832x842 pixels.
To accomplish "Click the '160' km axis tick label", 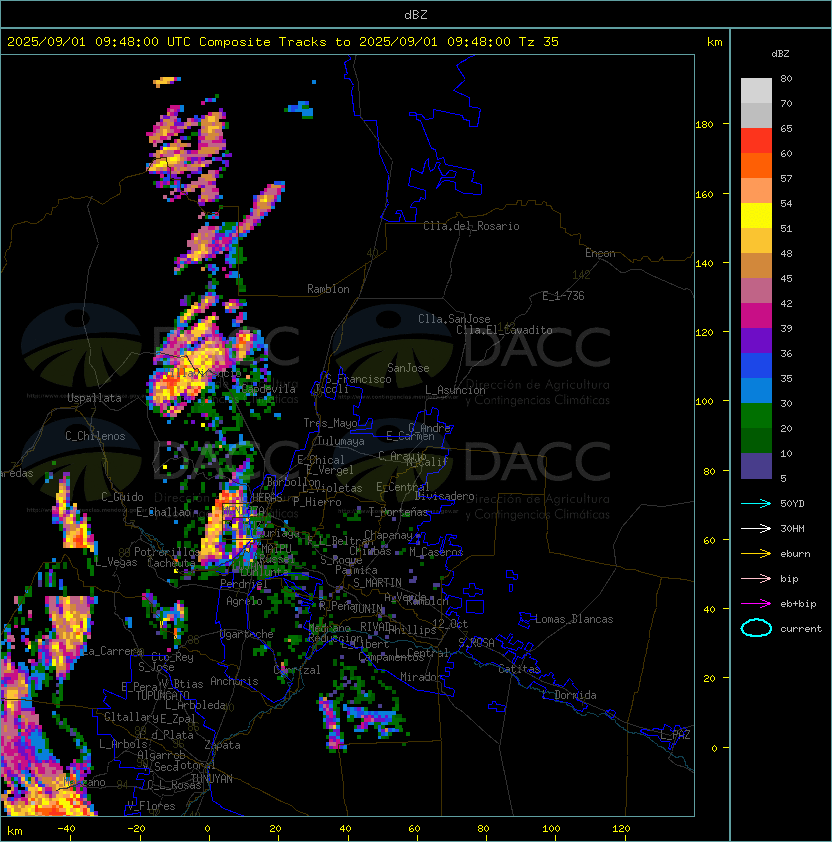I will (x=704, y=194).
